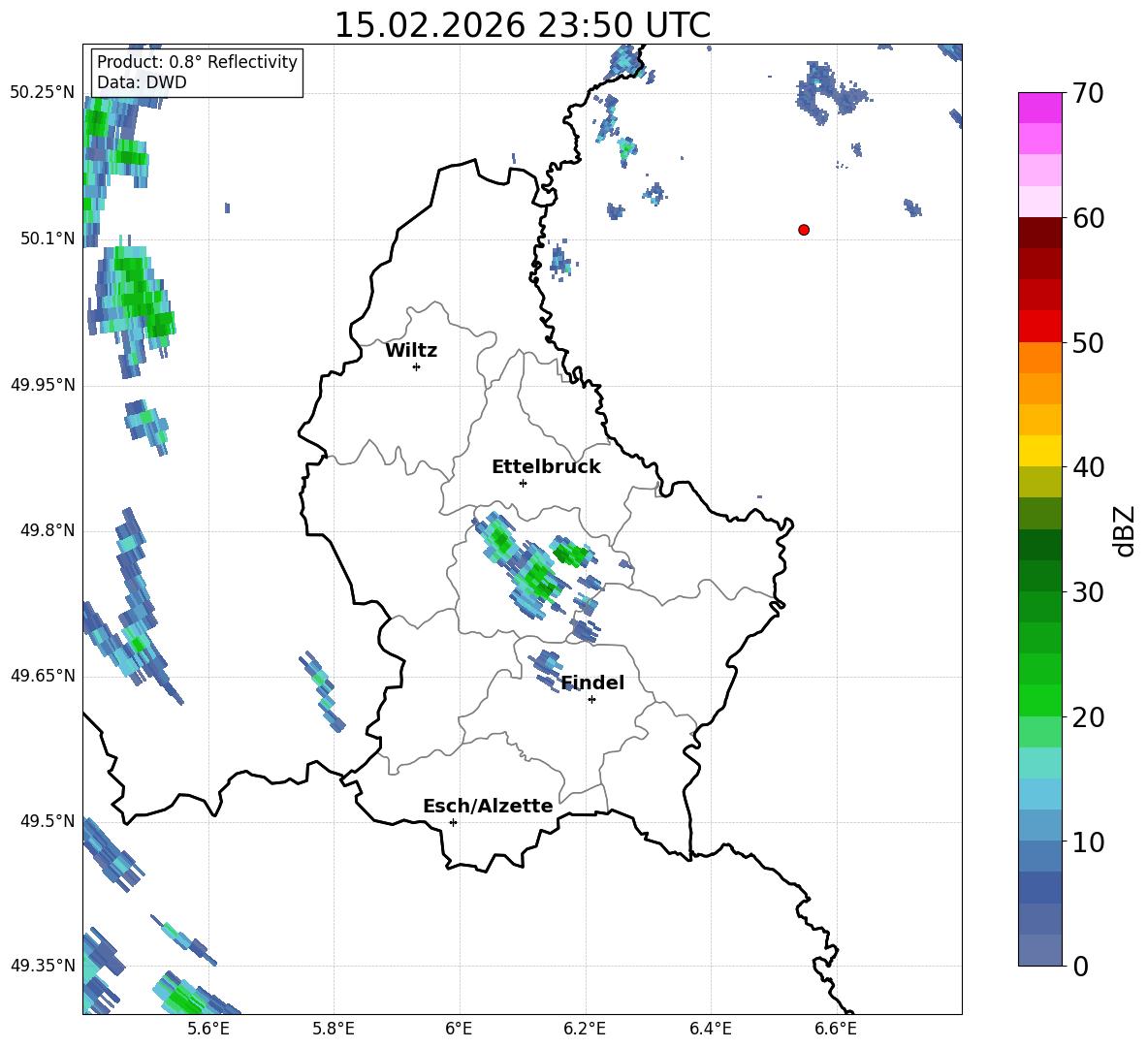Click the 5.6°E longitude label
1148x1048 pixels.
[x=207, y=1029]
